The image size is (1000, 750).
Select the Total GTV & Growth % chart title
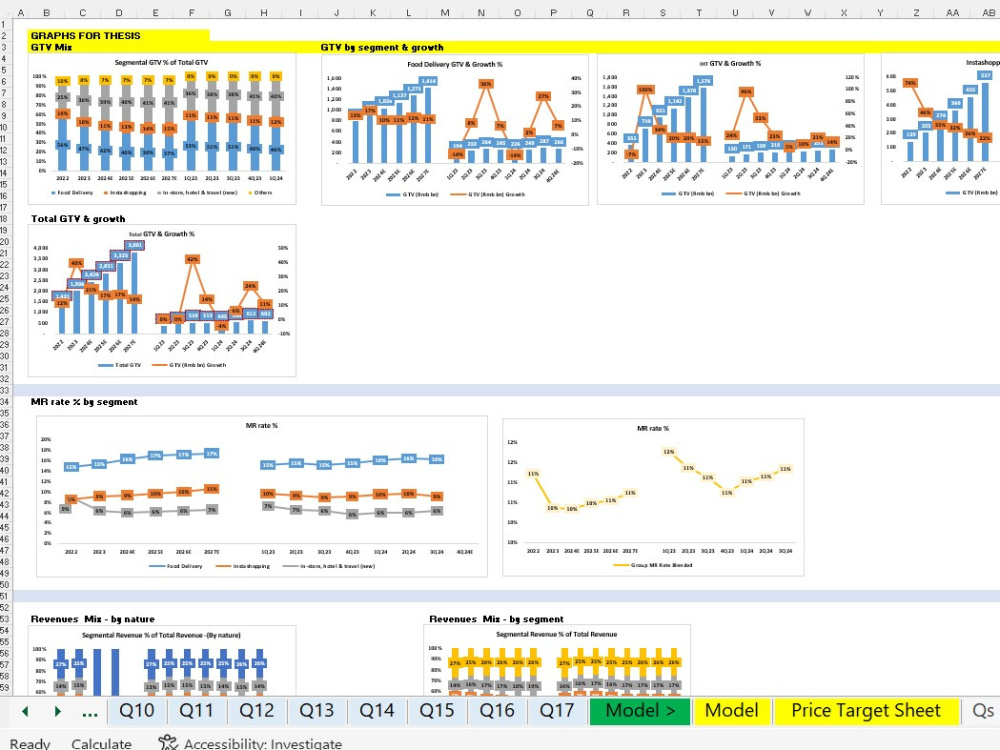point(161,234)
